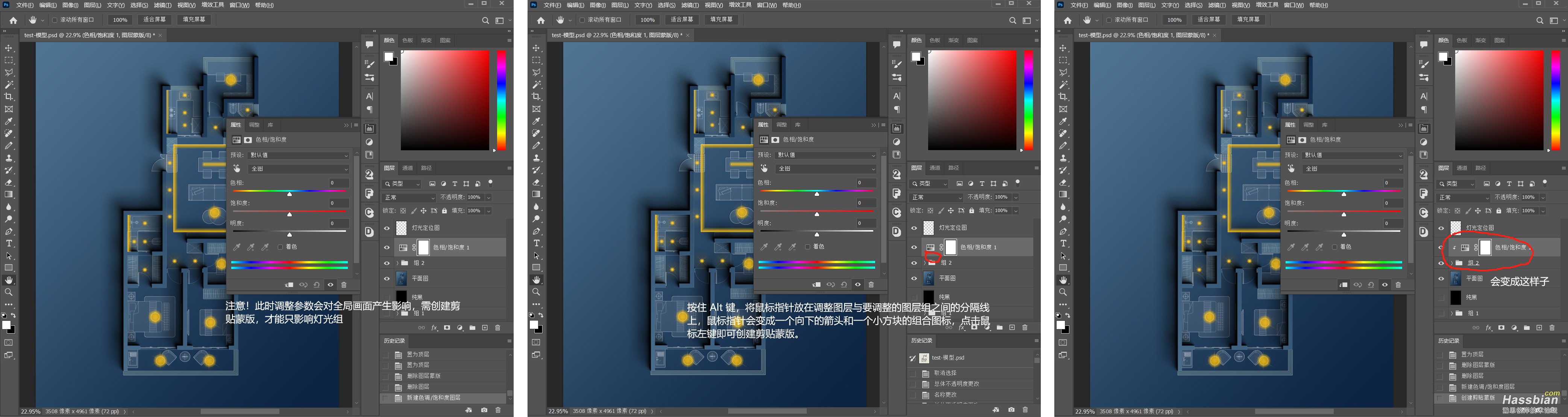1568x417 pixels.
Task: Choose the Rectangle shape tool in right window
Action: pyautogui.click(x=1063, y=267)
